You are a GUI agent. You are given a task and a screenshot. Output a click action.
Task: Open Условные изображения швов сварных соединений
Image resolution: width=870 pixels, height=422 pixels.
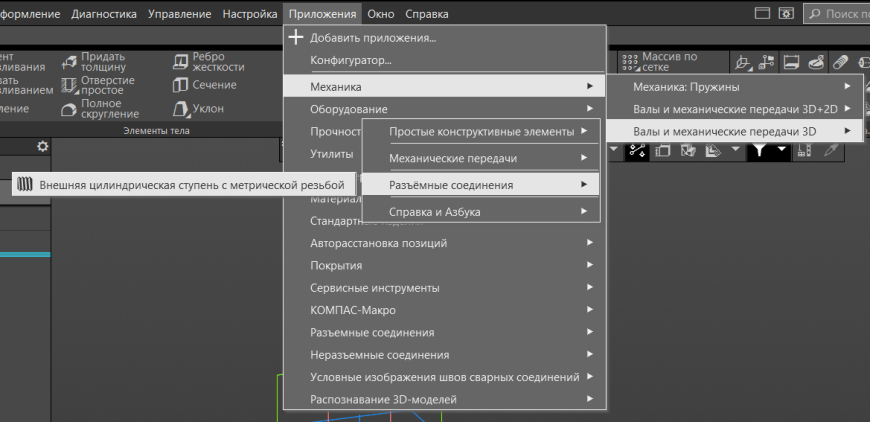coord(444,377)
